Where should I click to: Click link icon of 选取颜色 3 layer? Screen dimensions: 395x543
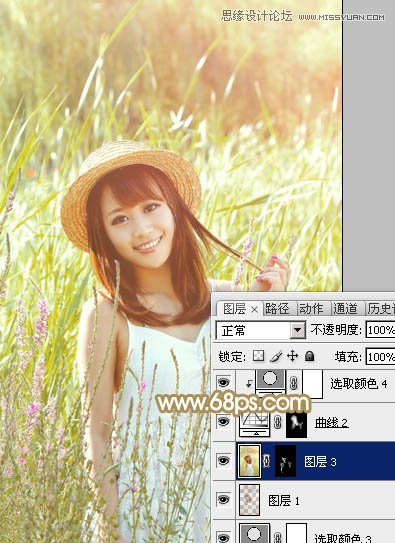278,537
